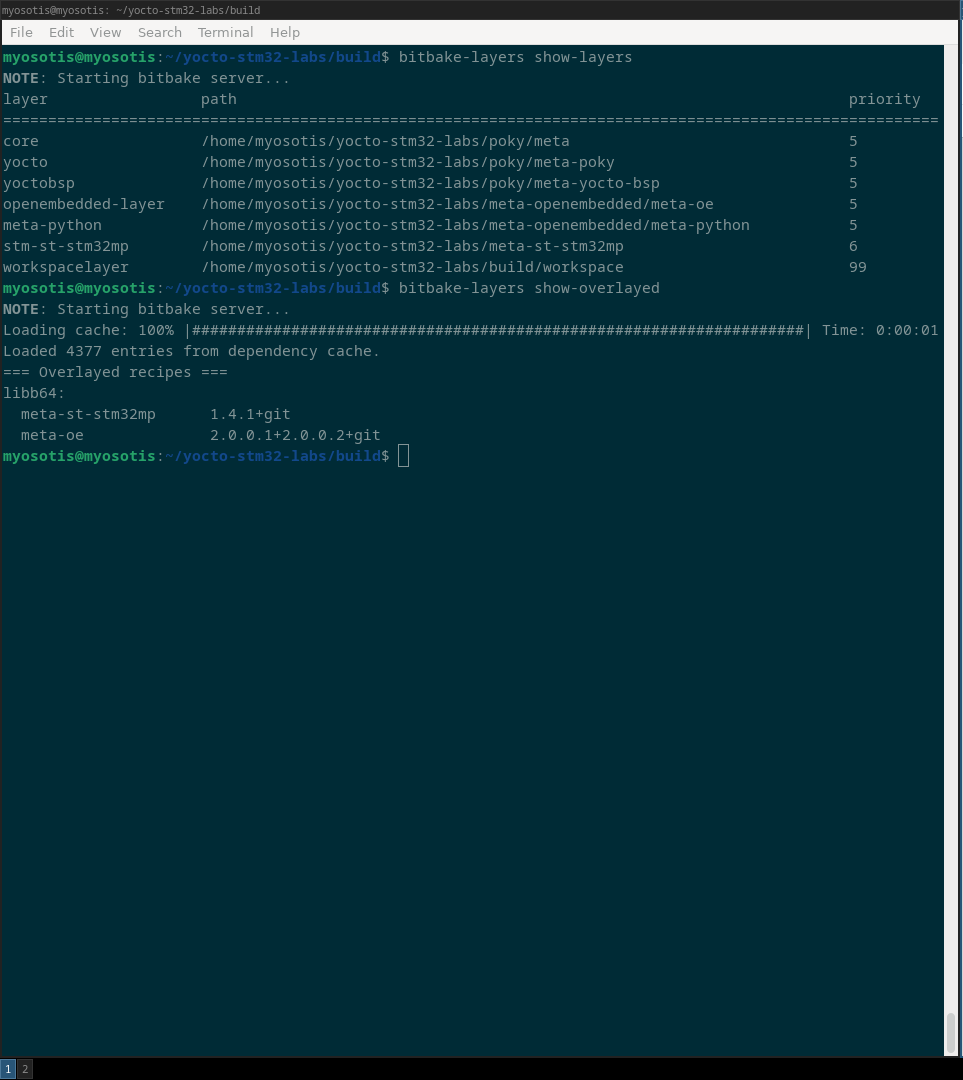Click the workspacelayer layer name

tap(66, 267)
